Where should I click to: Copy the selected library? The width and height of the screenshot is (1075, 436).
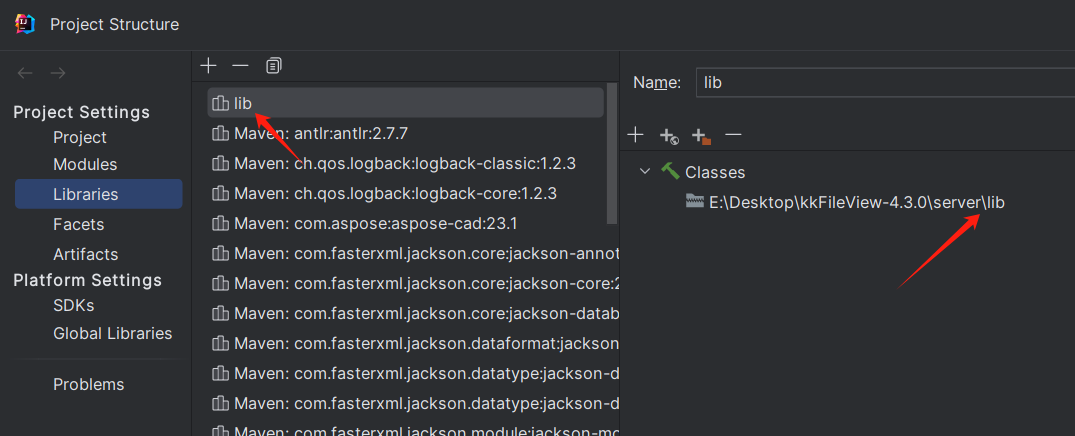(274, 65)
